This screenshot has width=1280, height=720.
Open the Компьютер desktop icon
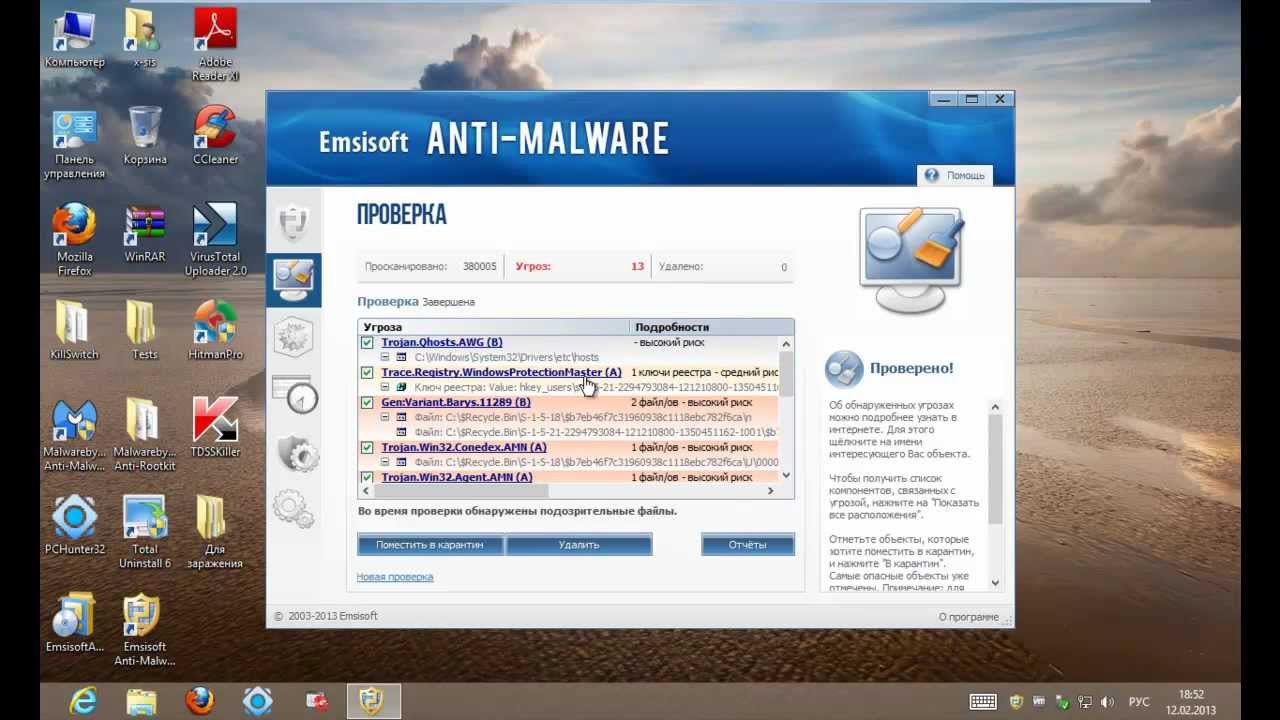[75, 39]
